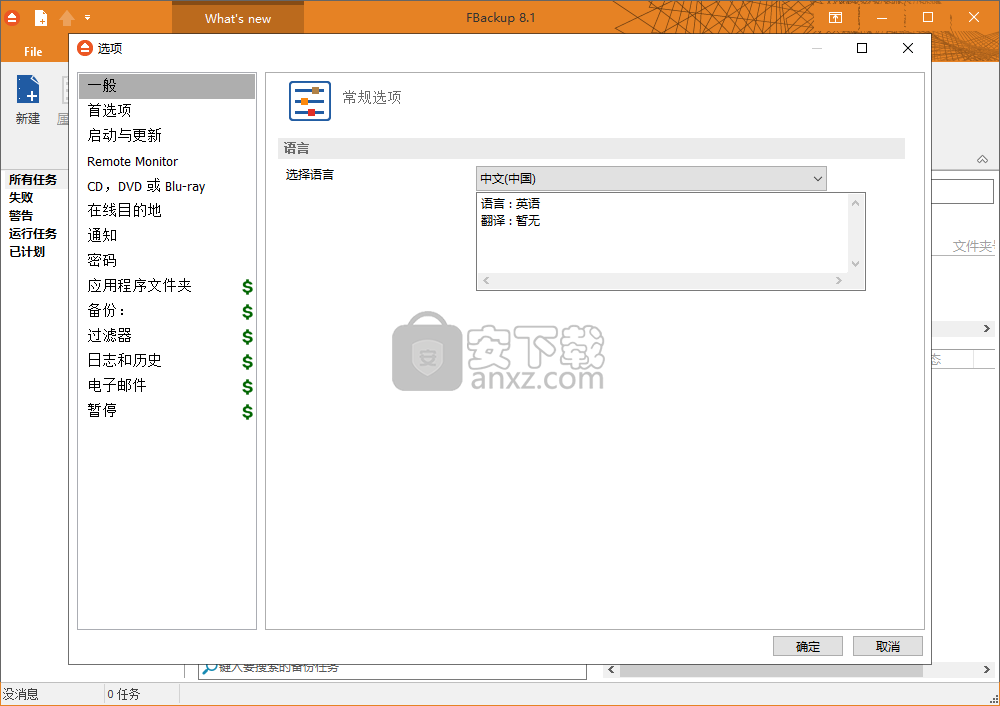Select the 一般 options category
This screenshot has width=1000, height=706.
point(166,85)
